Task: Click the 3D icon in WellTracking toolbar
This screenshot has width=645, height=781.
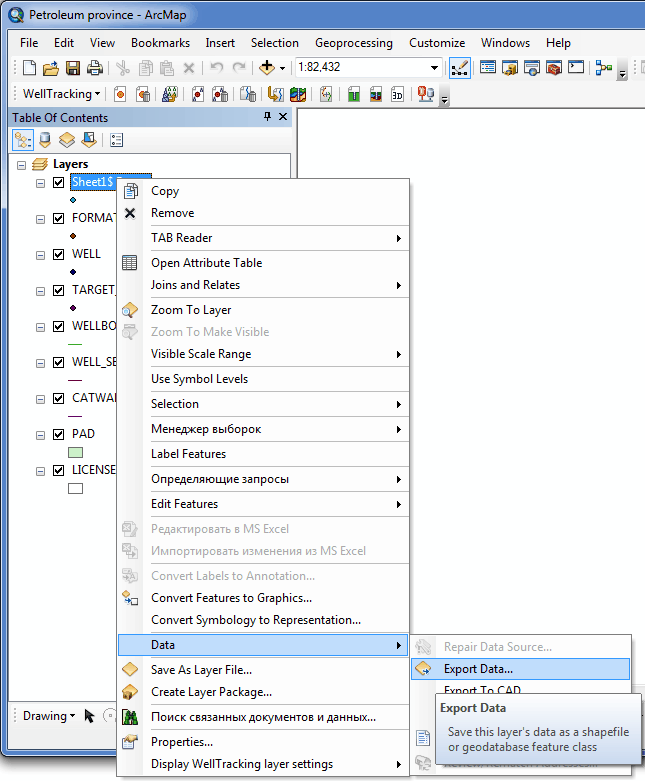Action: [x=397, y=94]
